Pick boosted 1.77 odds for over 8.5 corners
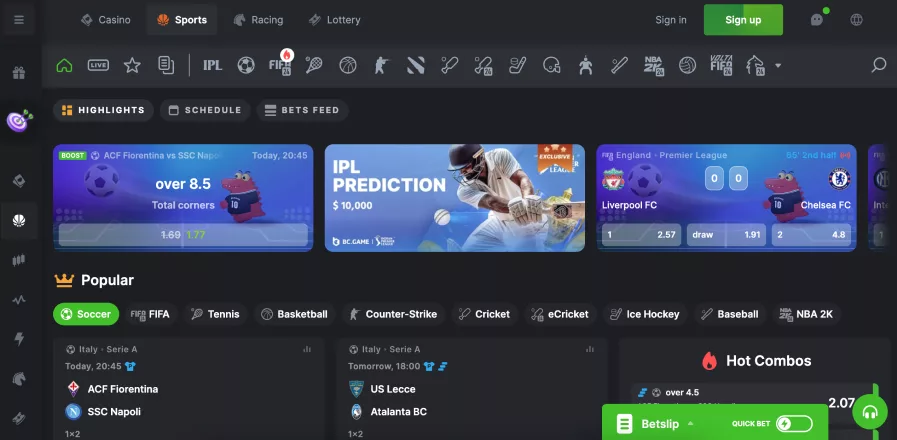The height and width of the screenshot is (440, 897). 183,235
